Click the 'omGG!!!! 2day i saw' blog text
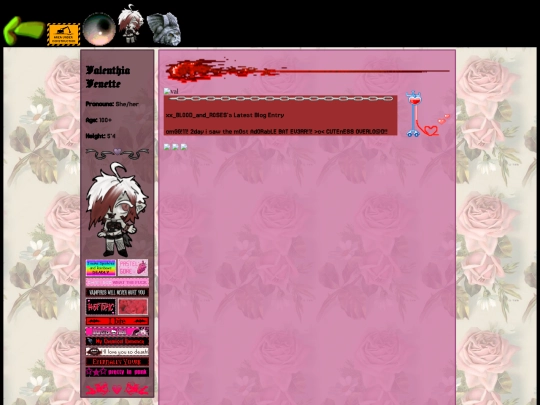 click(277, 132)
